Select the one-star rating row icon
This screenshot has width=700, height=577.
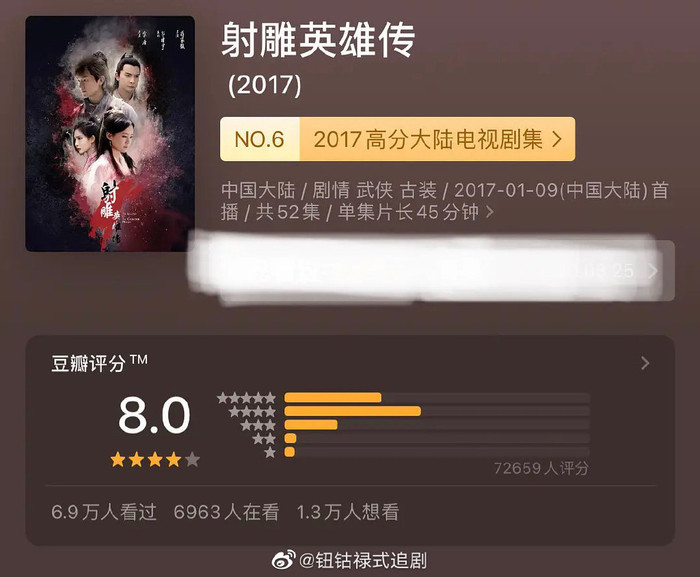[x=270, y=452]
